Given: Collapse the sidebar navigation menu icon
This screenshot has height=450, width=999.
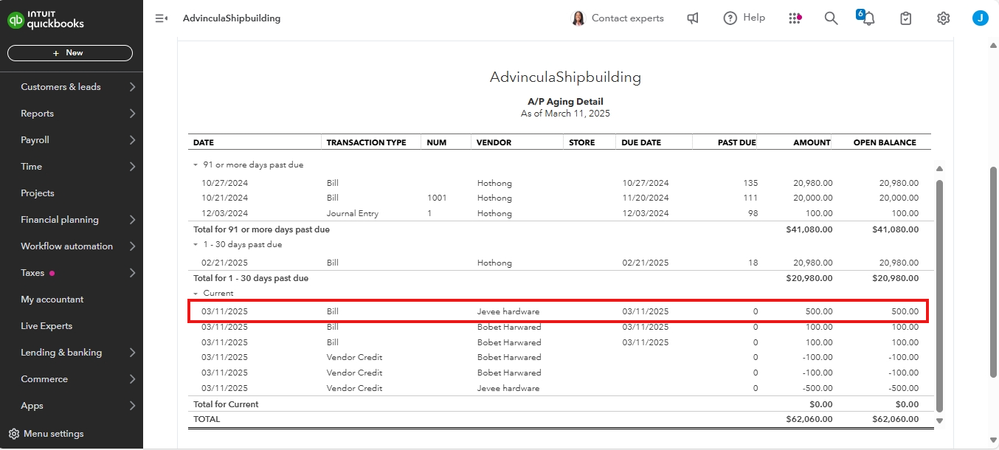Looking at the screenshot, I should pos(161,18).
